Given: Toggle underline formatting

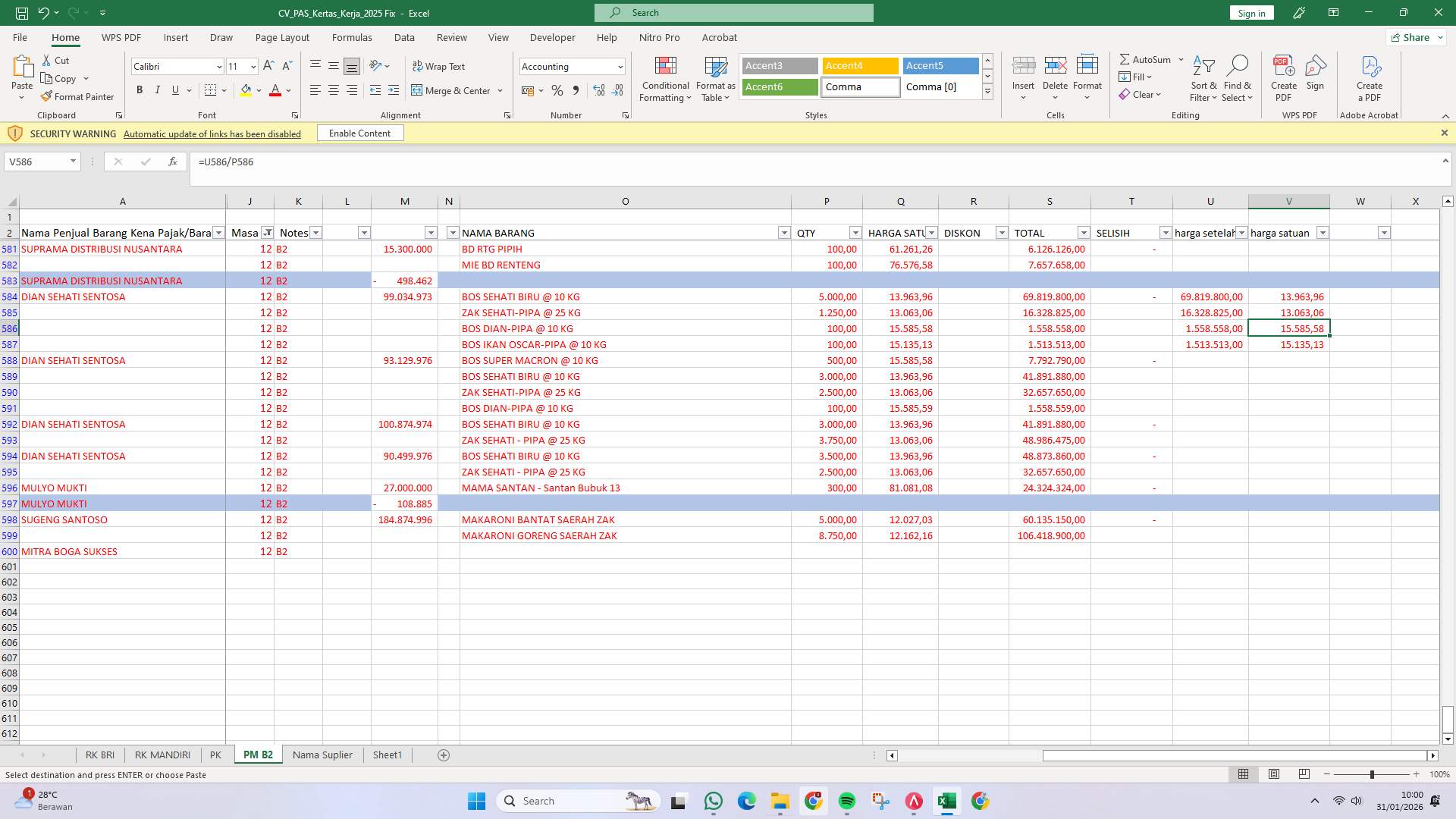Looking at the screenshot, I should (x=174, y=90).
